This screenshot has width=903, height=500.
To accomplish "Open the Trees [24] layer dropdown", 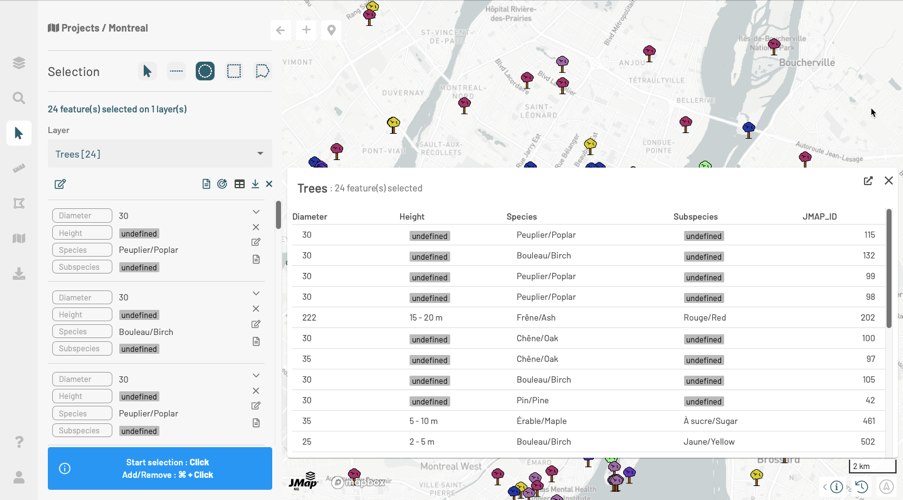I will (x=159, y=154).
